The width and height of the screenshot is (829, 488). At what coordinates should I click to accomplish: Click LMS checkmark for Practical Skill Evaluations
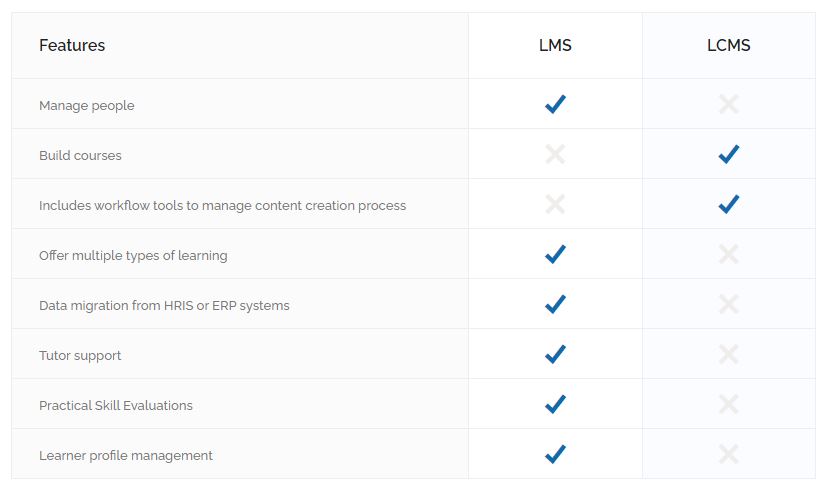[x=555, y=404]
